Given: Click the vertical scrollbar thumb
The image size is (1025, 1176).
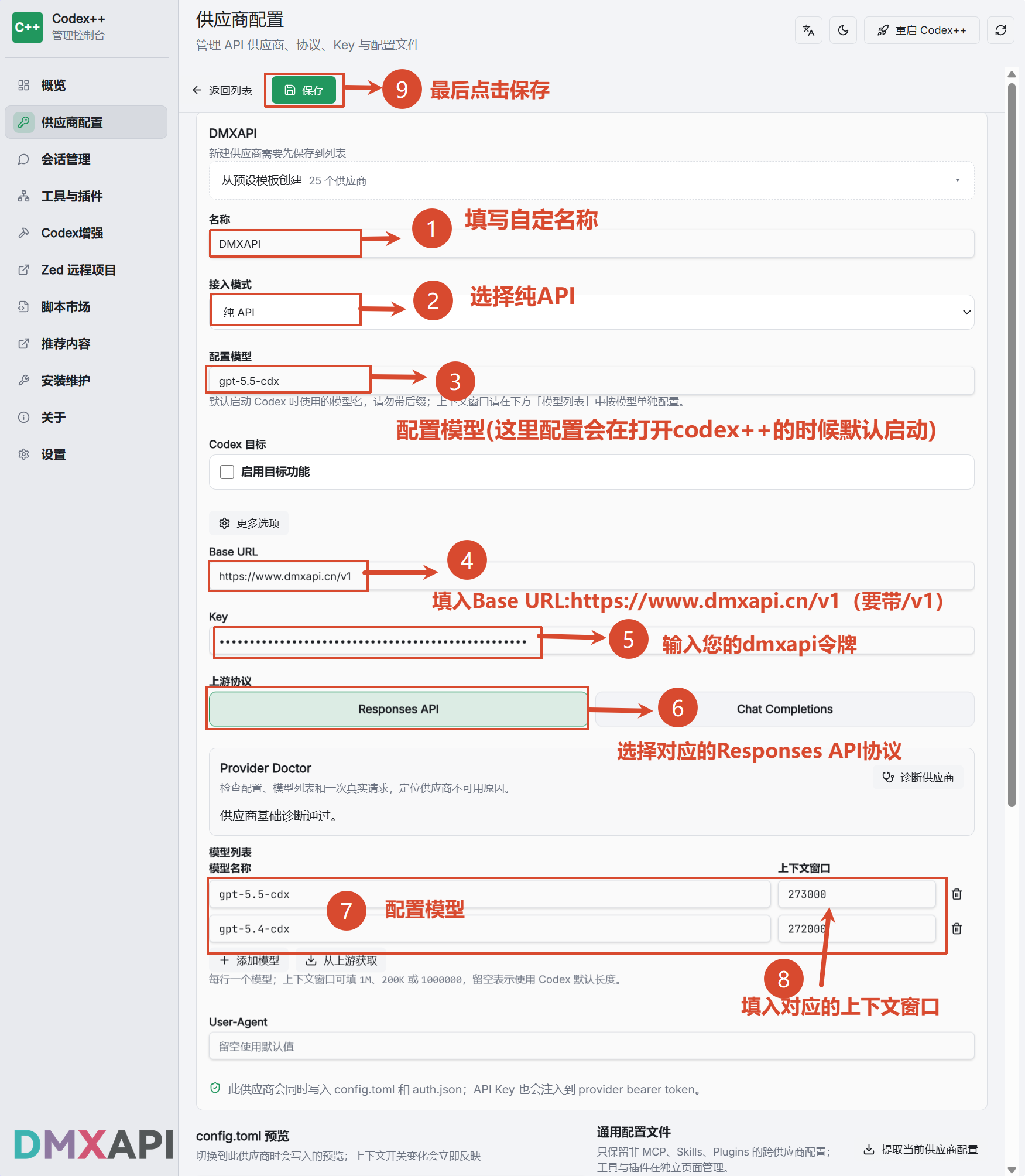Looking at the screenshot, I should click(1012, 445).
